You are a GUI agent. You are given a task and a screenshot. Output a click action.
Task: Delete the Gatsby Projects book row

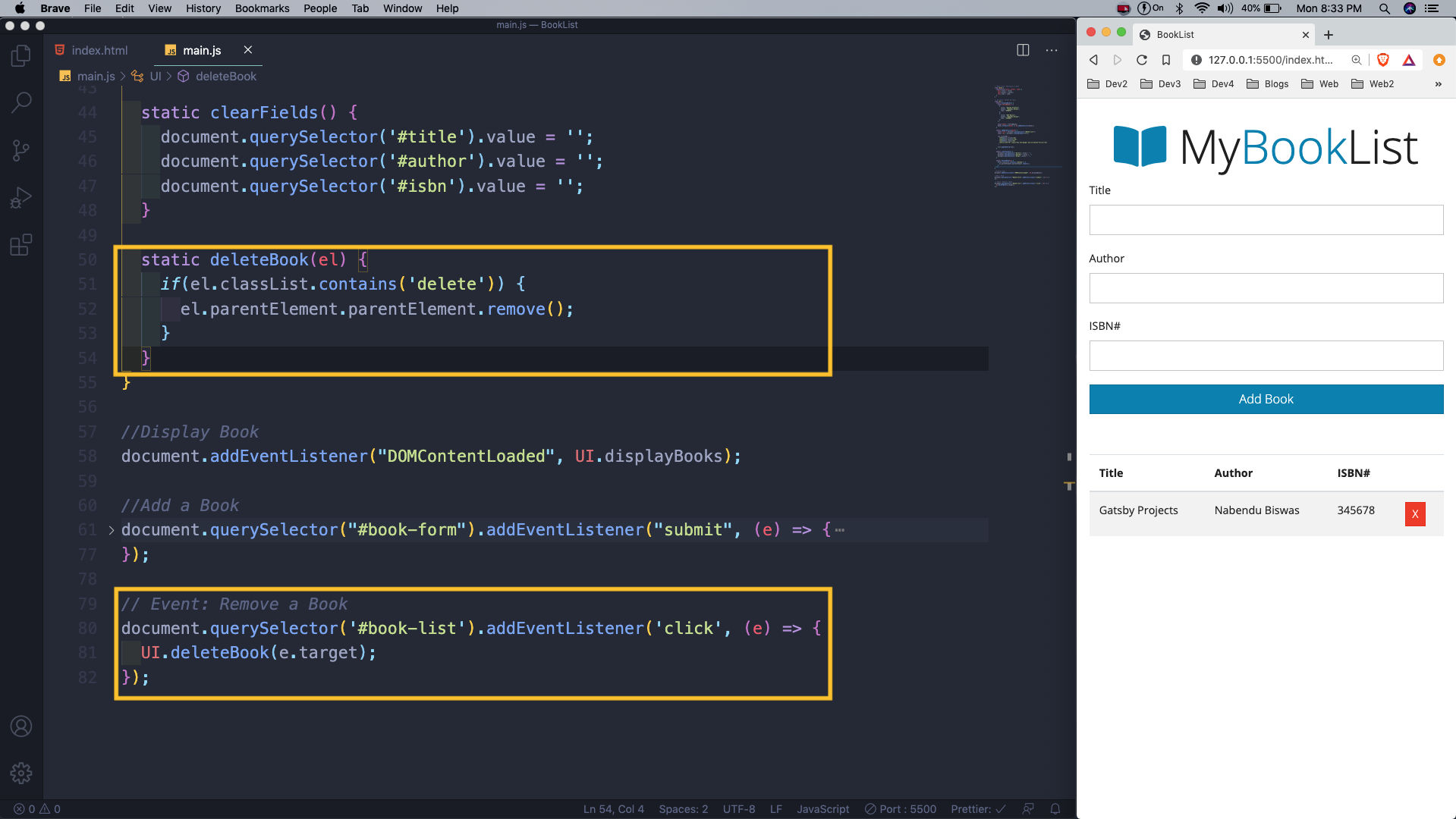coord(1415,513)
